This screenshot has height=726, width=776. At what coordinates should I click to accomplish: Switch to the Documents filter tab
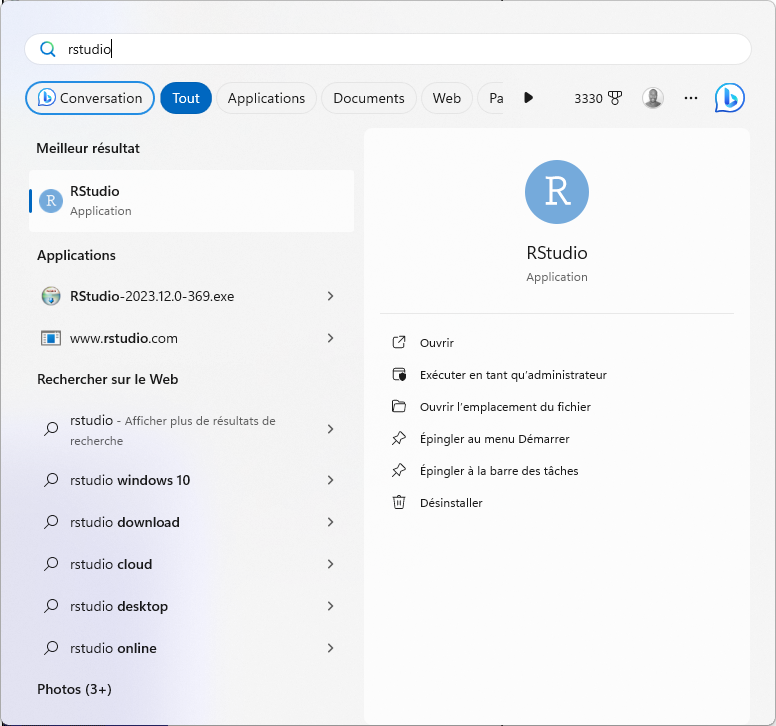click(369, 98)
